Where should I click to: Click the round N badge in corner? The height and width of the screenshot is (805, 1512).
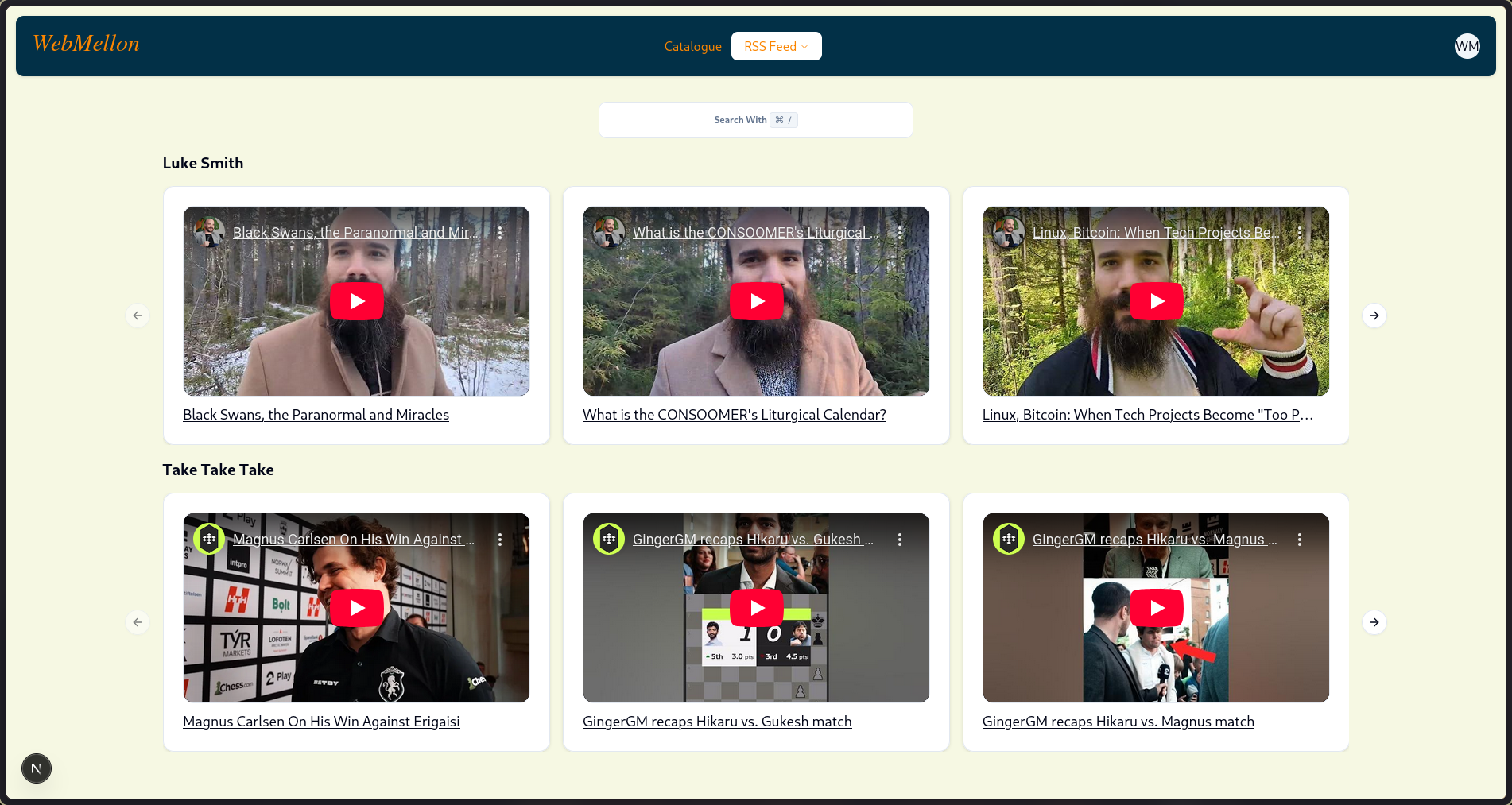click(x=37, y=768)
